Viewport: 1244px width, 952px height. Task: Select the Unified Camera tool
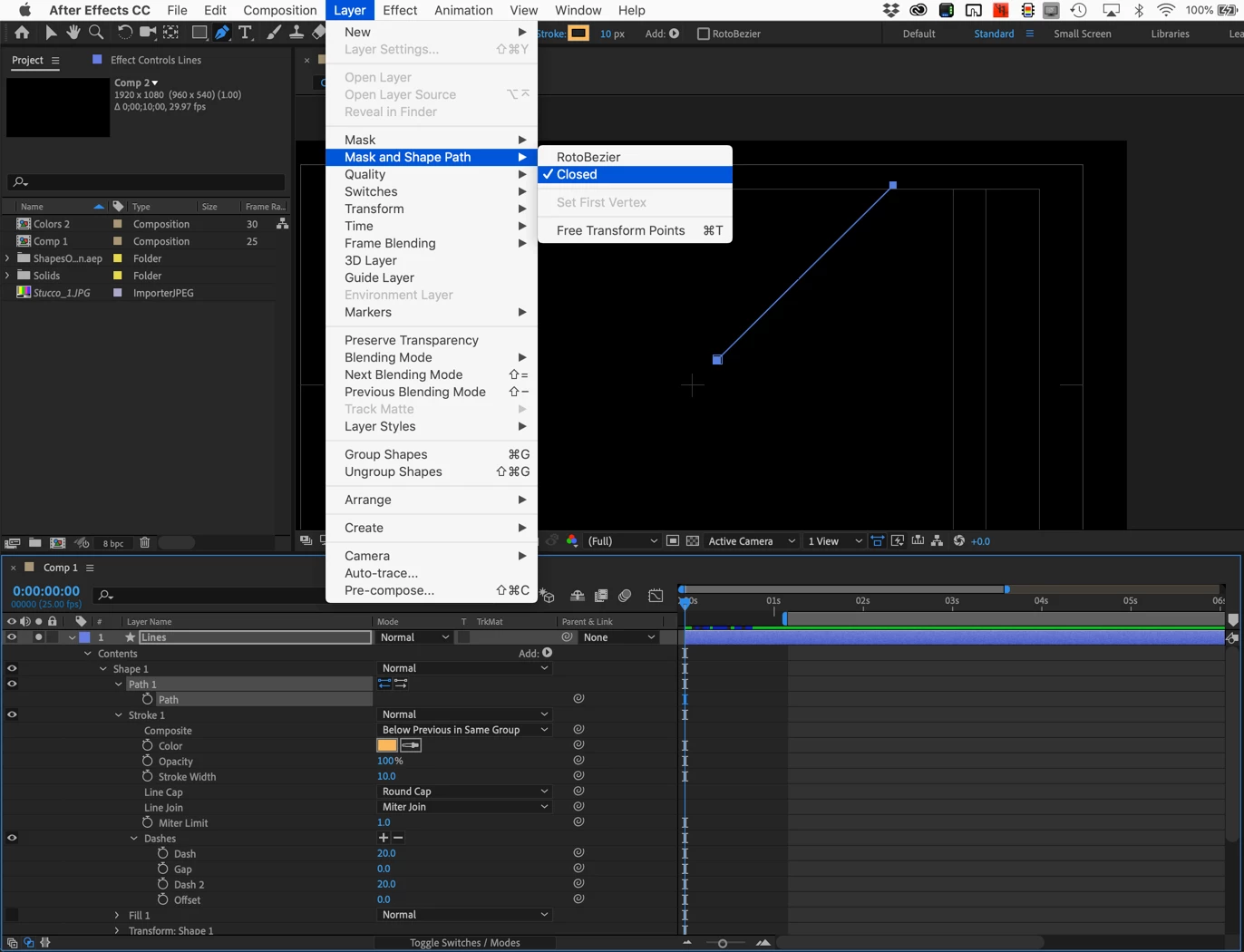pos(147,33)
